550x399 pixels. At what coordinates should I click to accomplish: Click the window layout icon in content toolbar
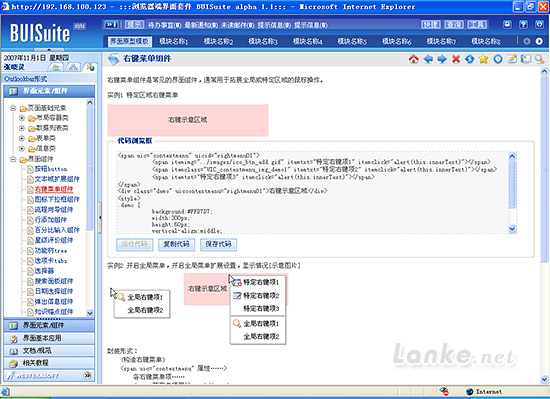point(526,59)
